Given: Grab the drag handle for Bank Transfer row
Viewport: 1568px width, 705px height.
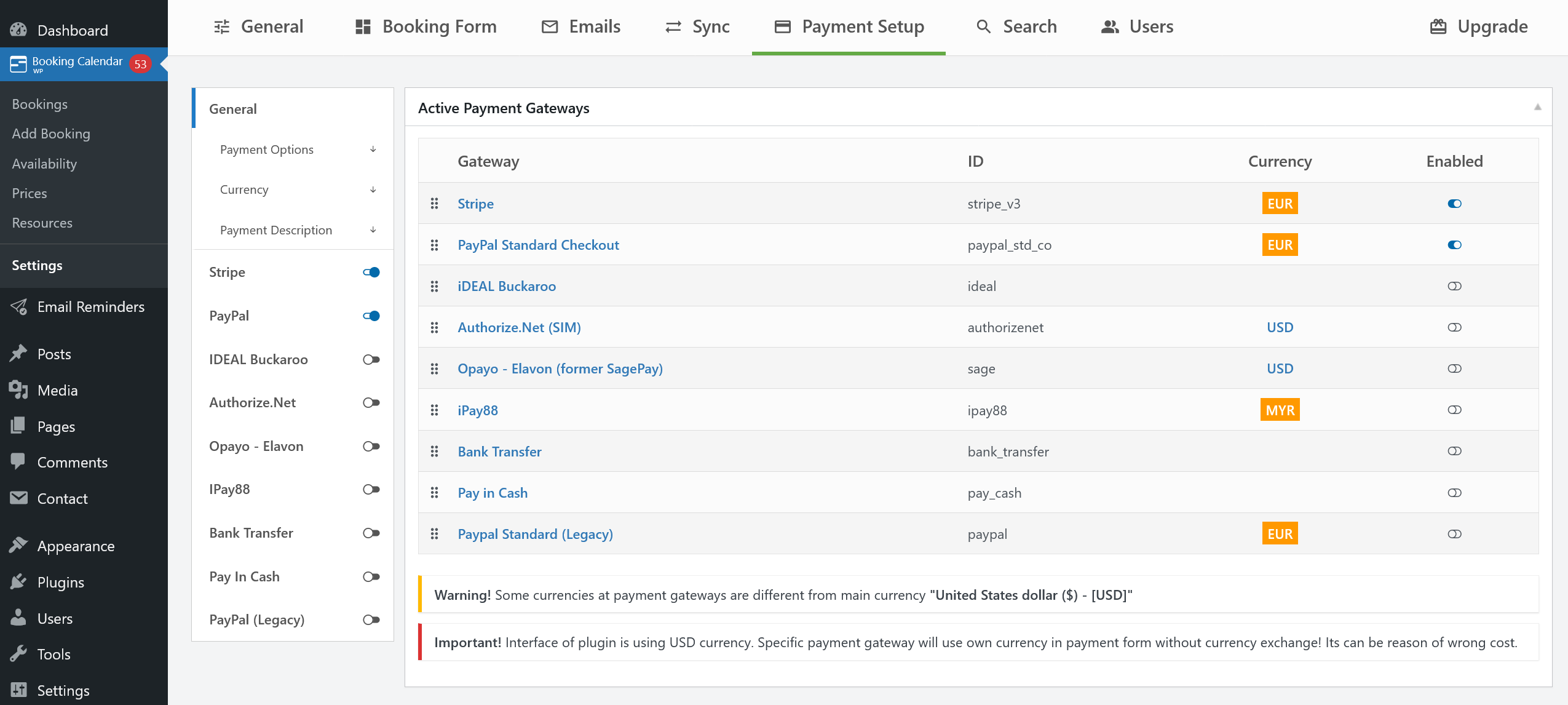Looking at the screenshot, I should coord(435,452).
